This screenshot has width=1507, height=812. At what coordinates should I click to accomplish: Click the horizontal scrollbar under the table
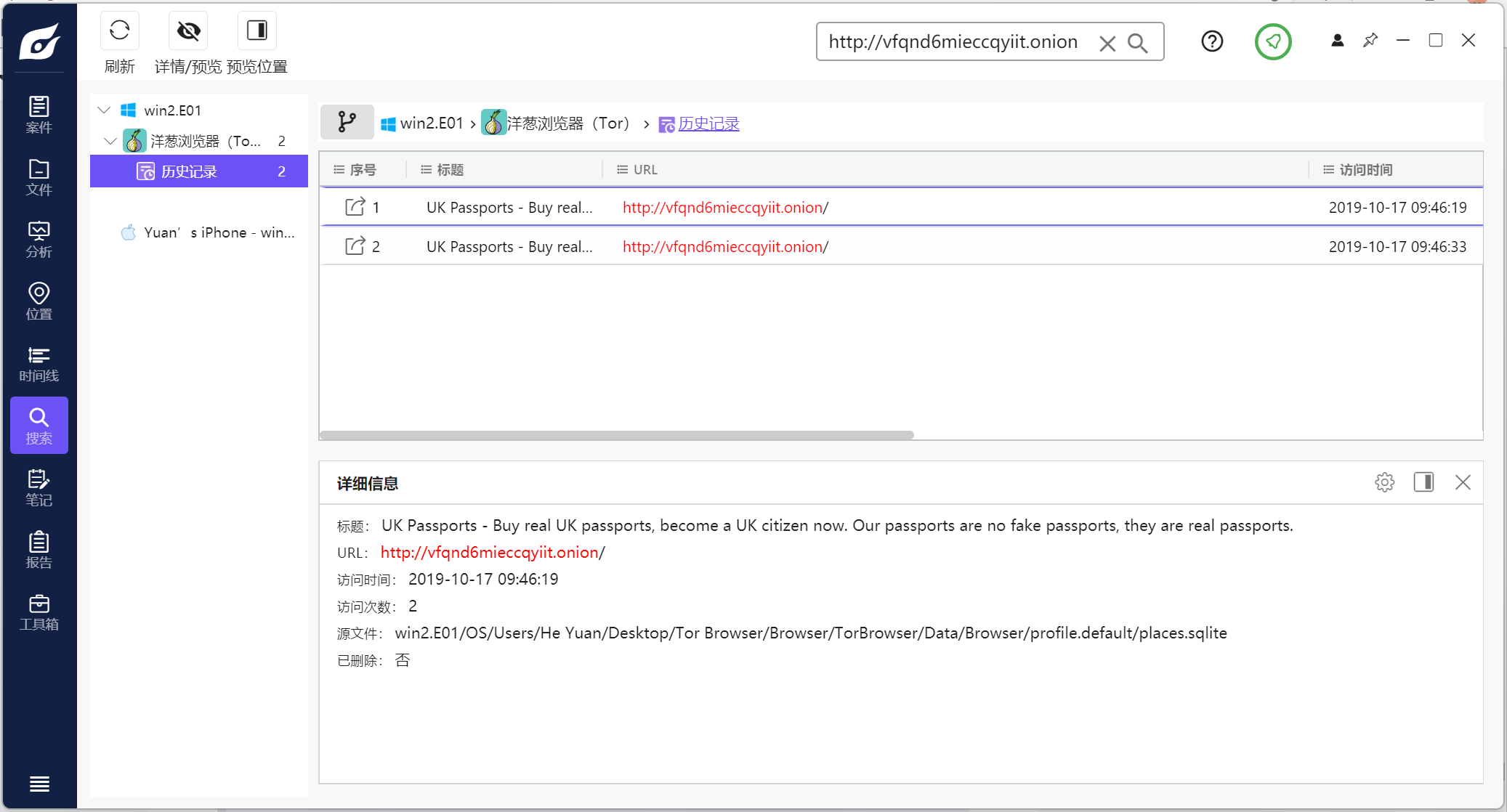click(x=616, y=435)
